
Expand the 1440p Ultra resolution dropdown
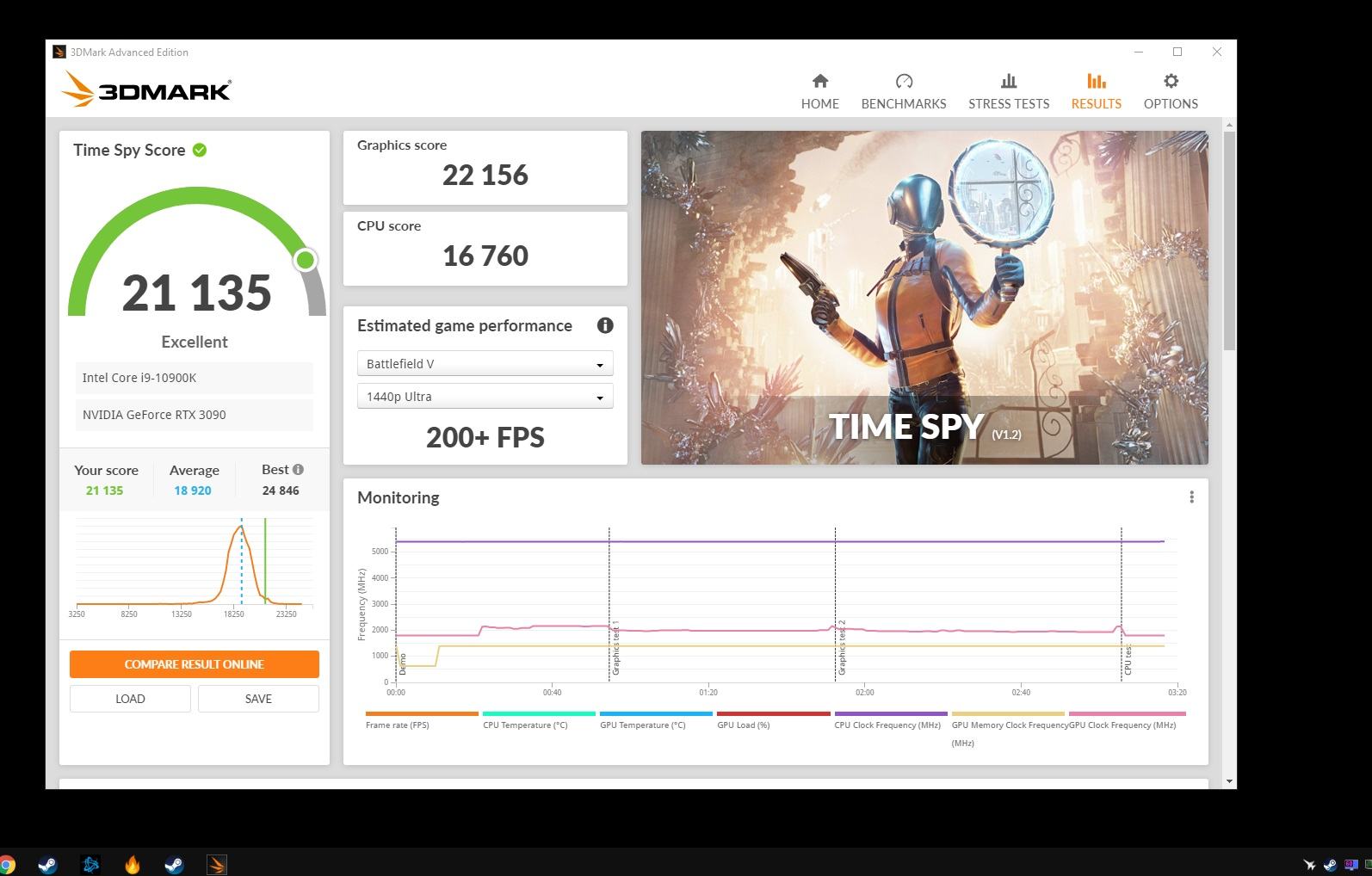(485, 397)
